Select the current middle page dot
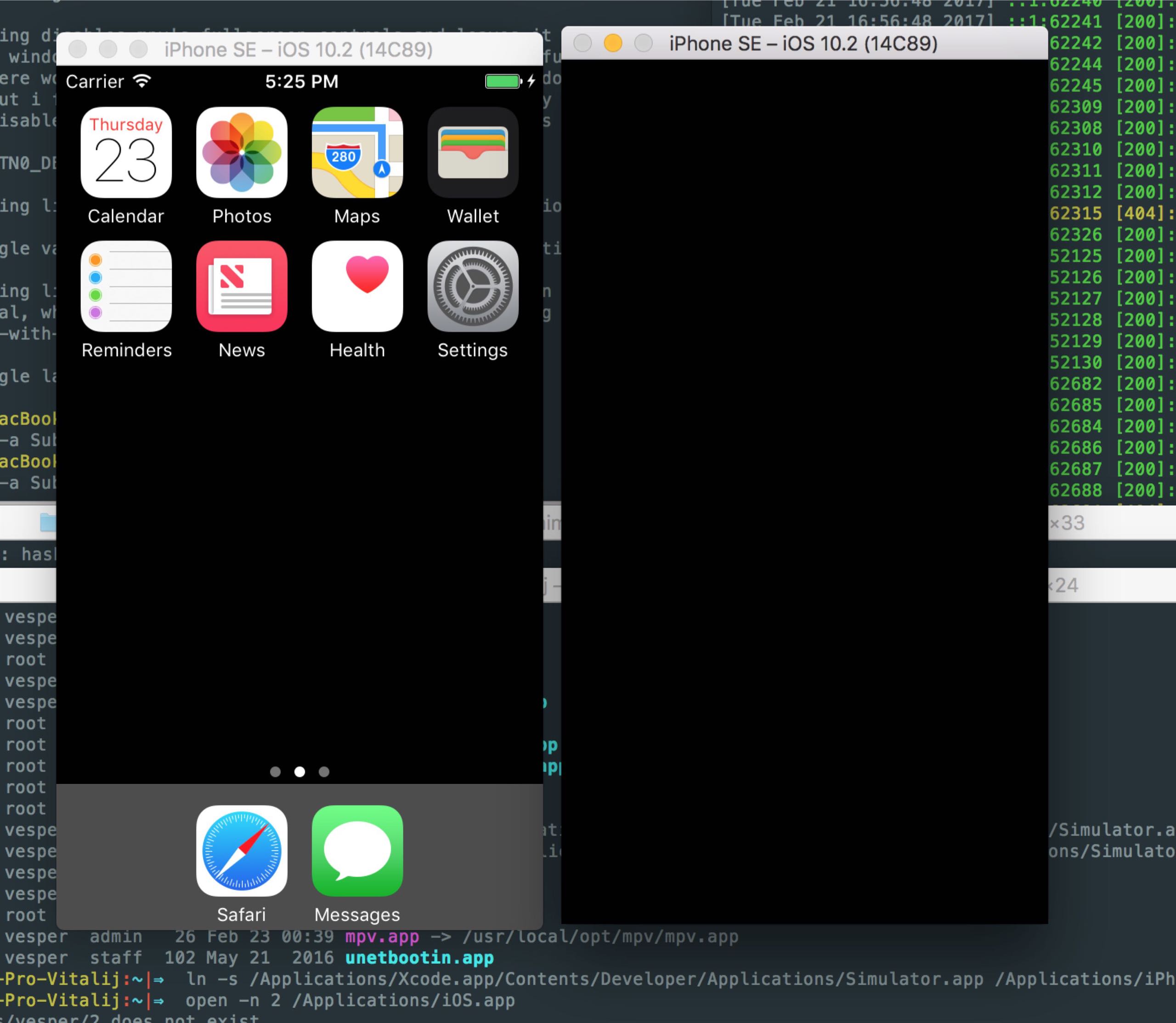Screen dimensions: 1176x1023 [x=300, y=772]
